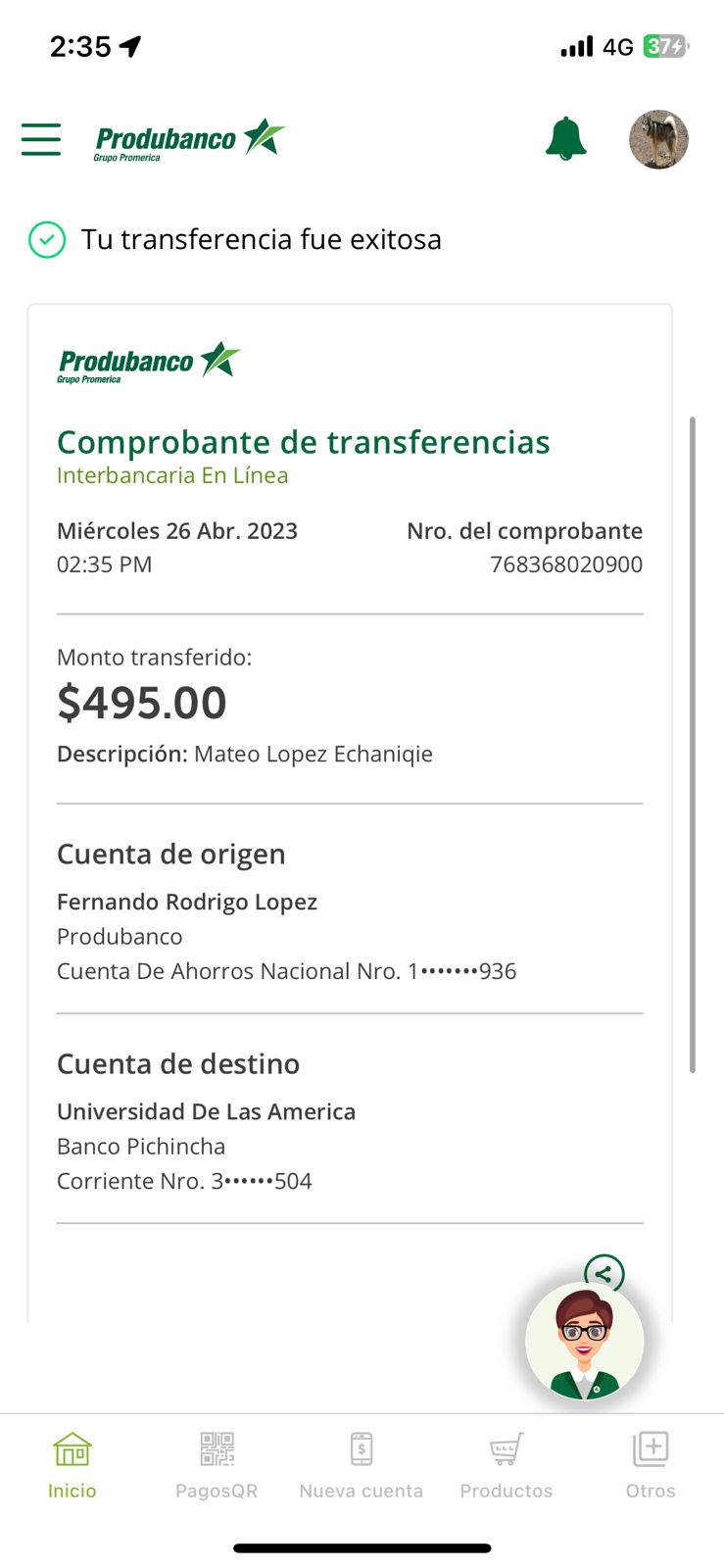Switch to the Productos tab
724x1568 pixels.
tap(506, 1465)
